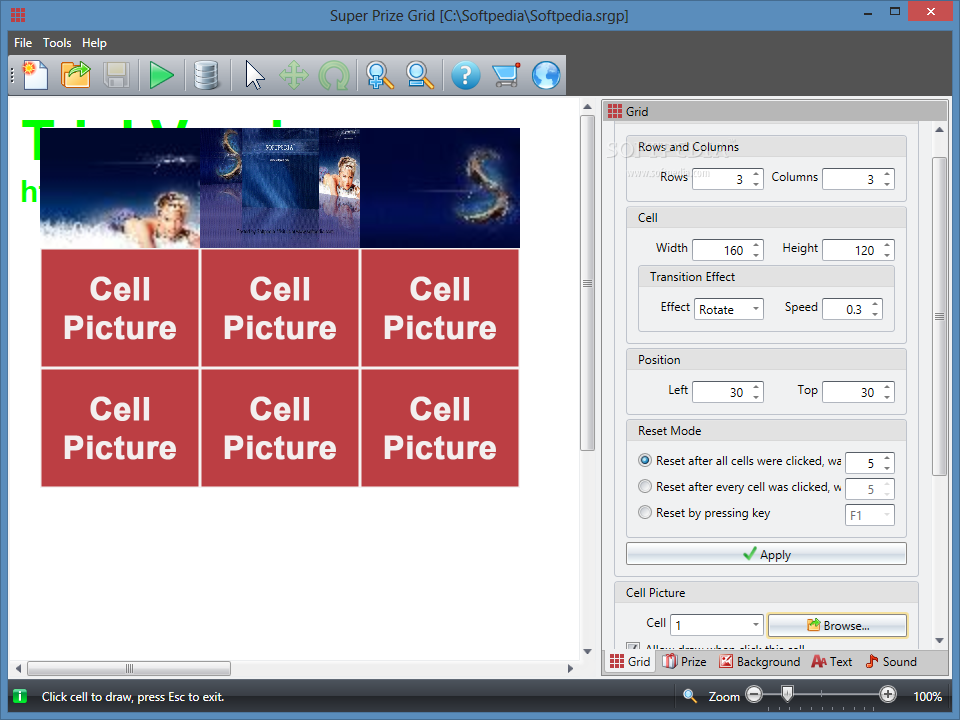The height and width of the screenshot is (720, 960).
Task: Click the status bar magnifier zoom icon
Action: pyautogui.click(x=690, y=696)
